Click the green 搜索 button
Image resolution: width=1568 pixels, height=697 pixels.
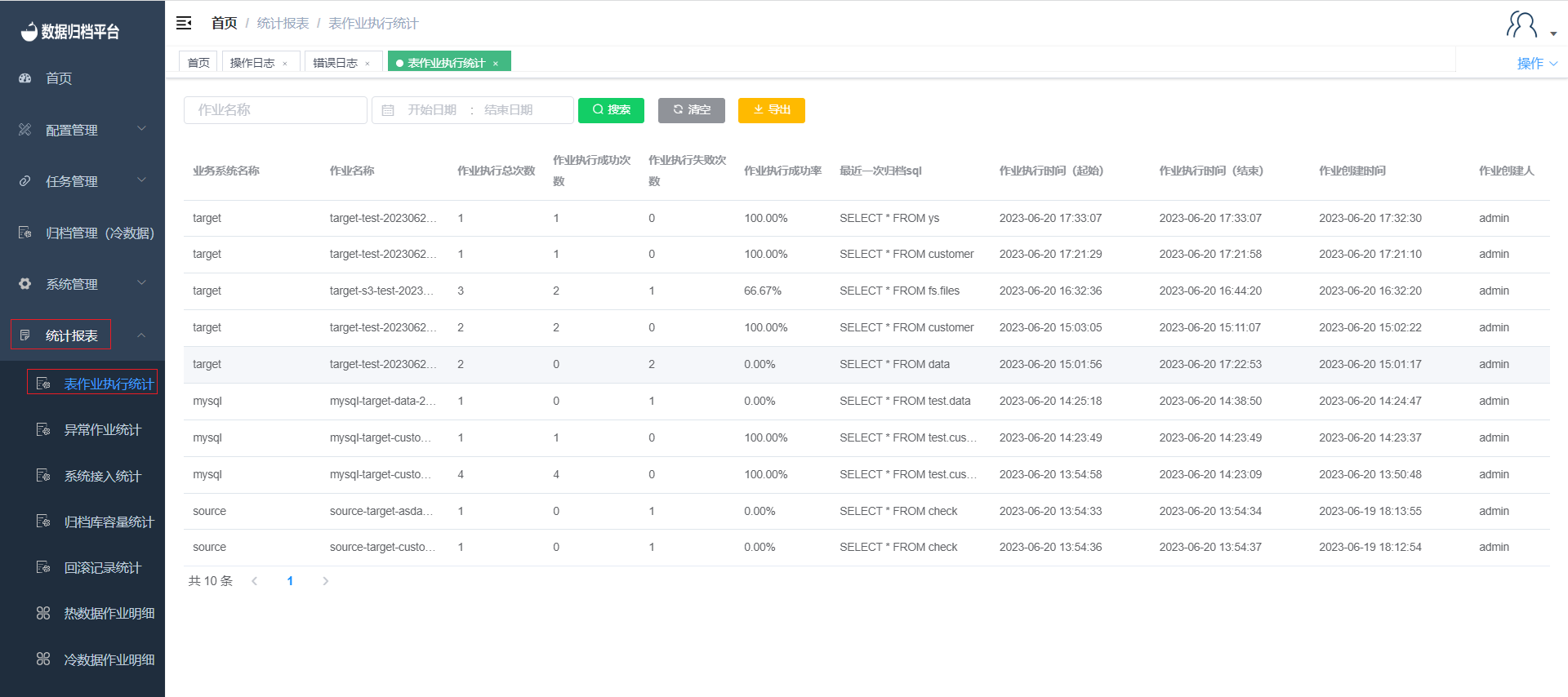(x=611, y=110)
